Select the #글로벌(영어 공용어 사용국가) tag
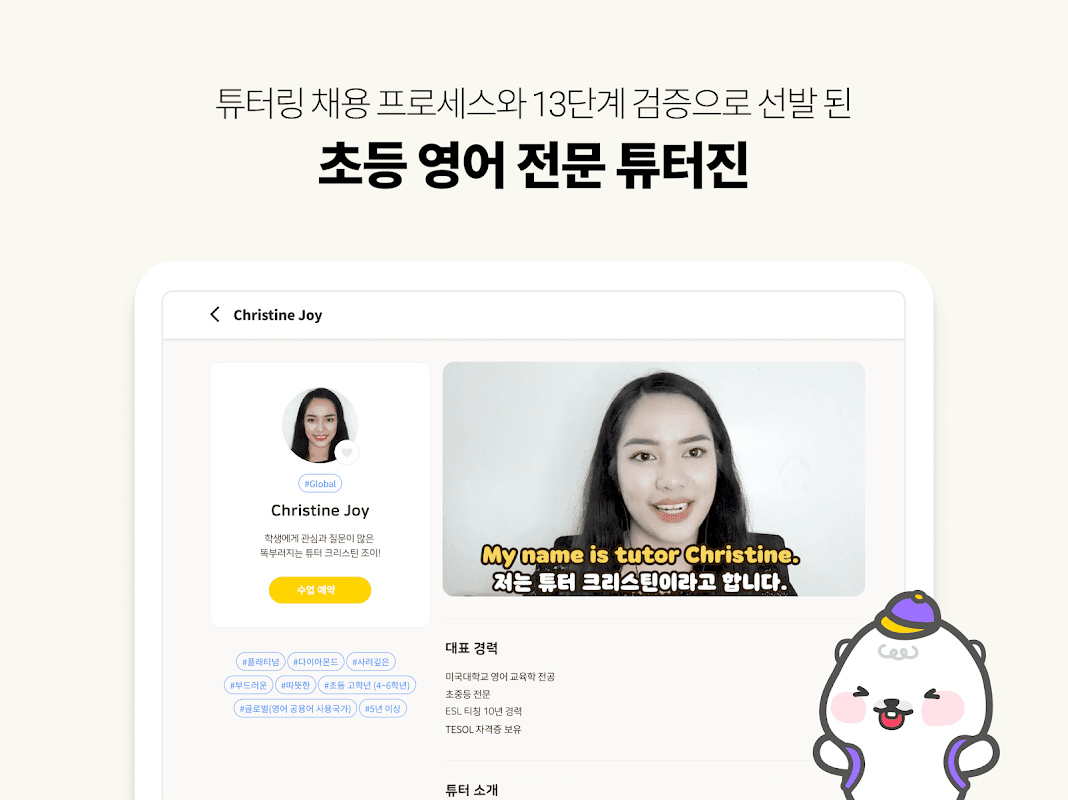The image size is (1068, 800). (x=295, y=709)
